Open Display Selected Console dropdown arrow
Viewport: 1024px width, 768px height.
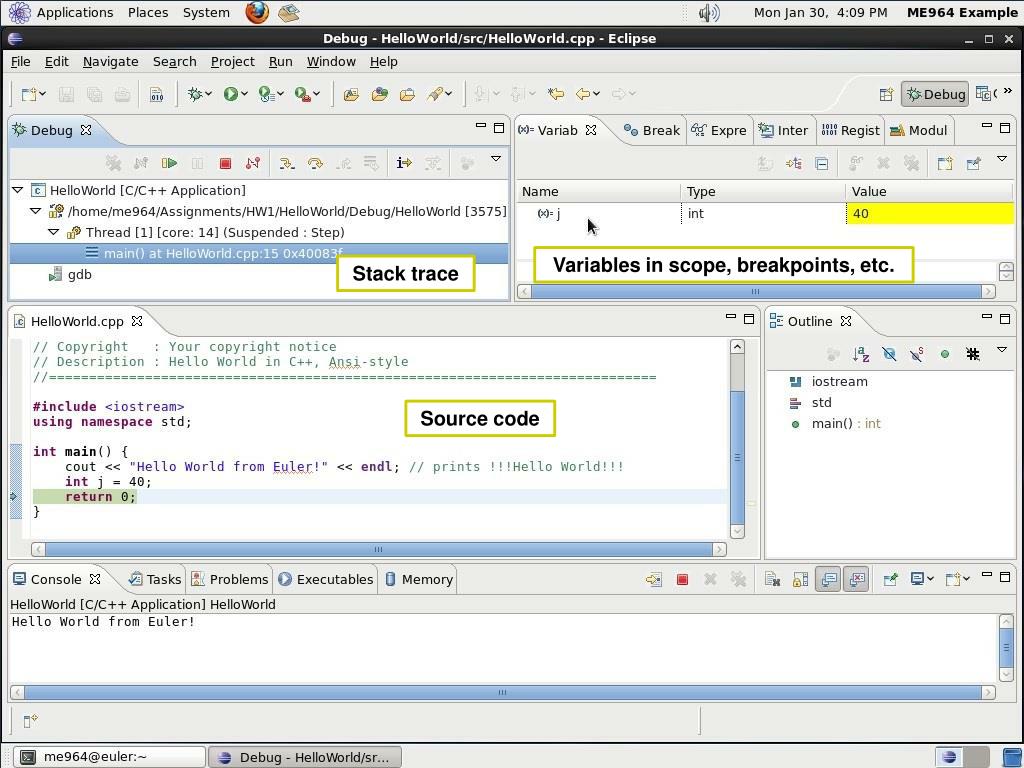click(930, 579)
